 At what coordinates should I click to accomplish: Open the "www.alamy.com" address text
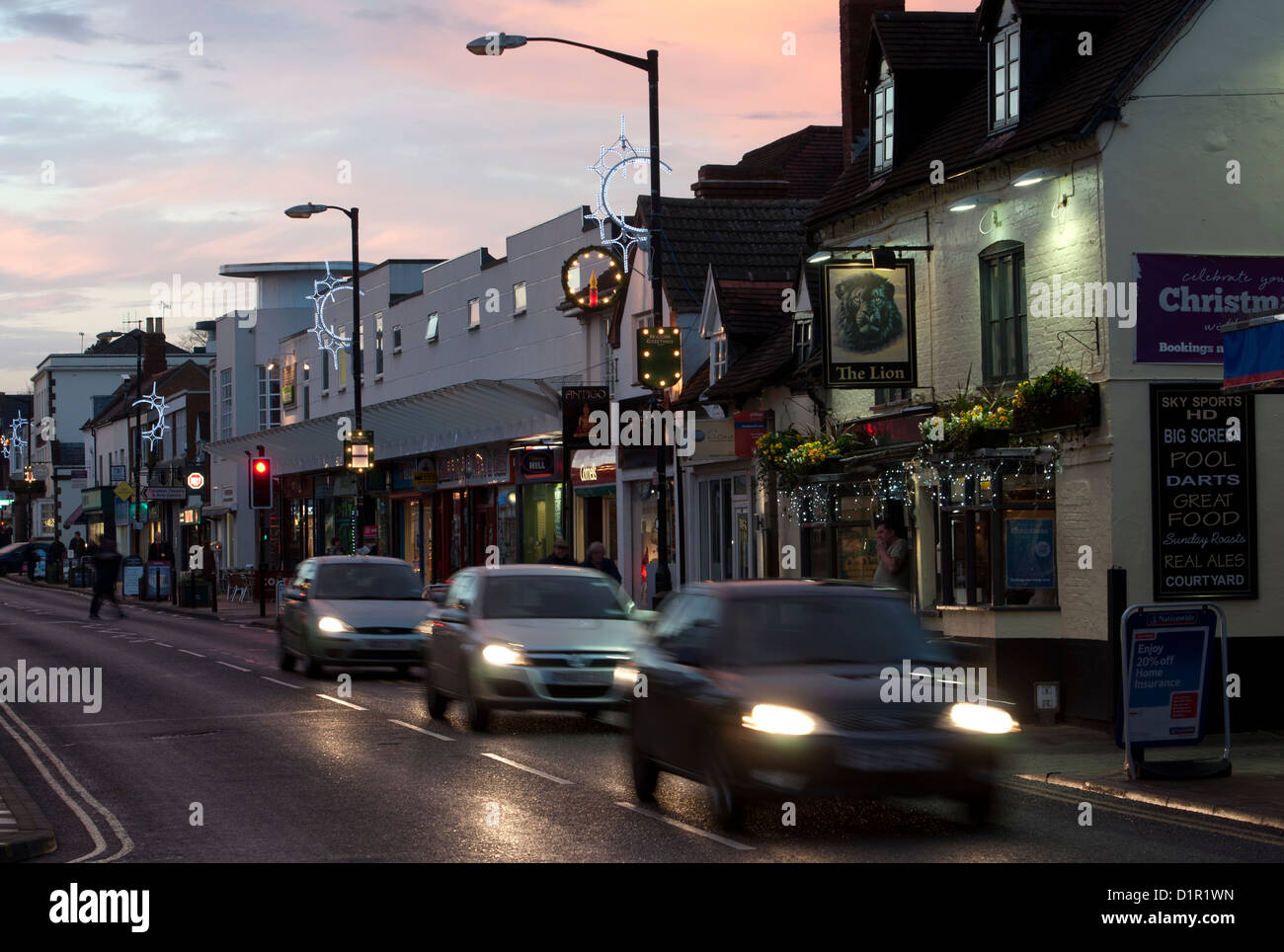coord(1168,919)
